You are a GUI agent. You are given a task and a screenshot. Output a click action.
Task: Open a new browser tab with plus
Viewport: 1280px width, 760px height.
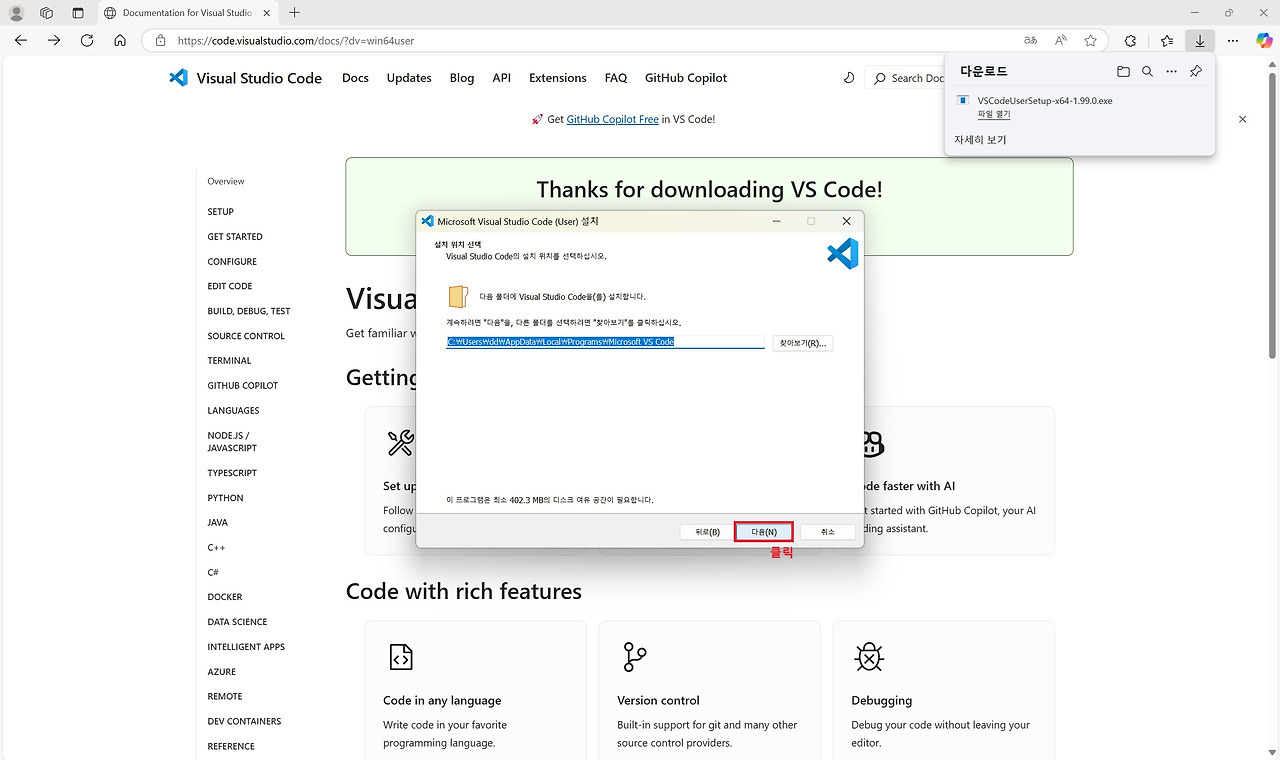294,13
